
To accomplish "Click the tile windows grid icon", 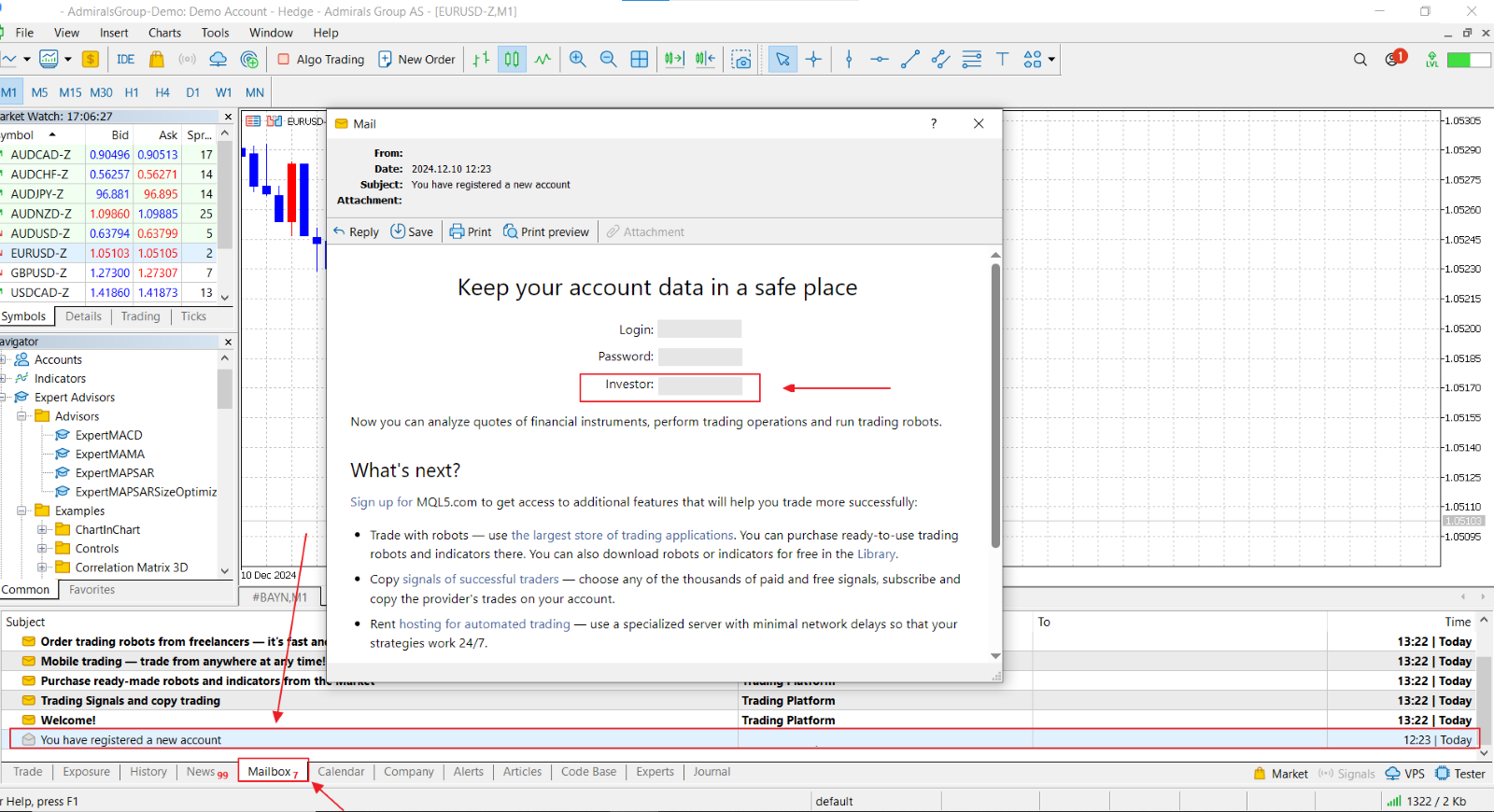I will coord(640,60).
